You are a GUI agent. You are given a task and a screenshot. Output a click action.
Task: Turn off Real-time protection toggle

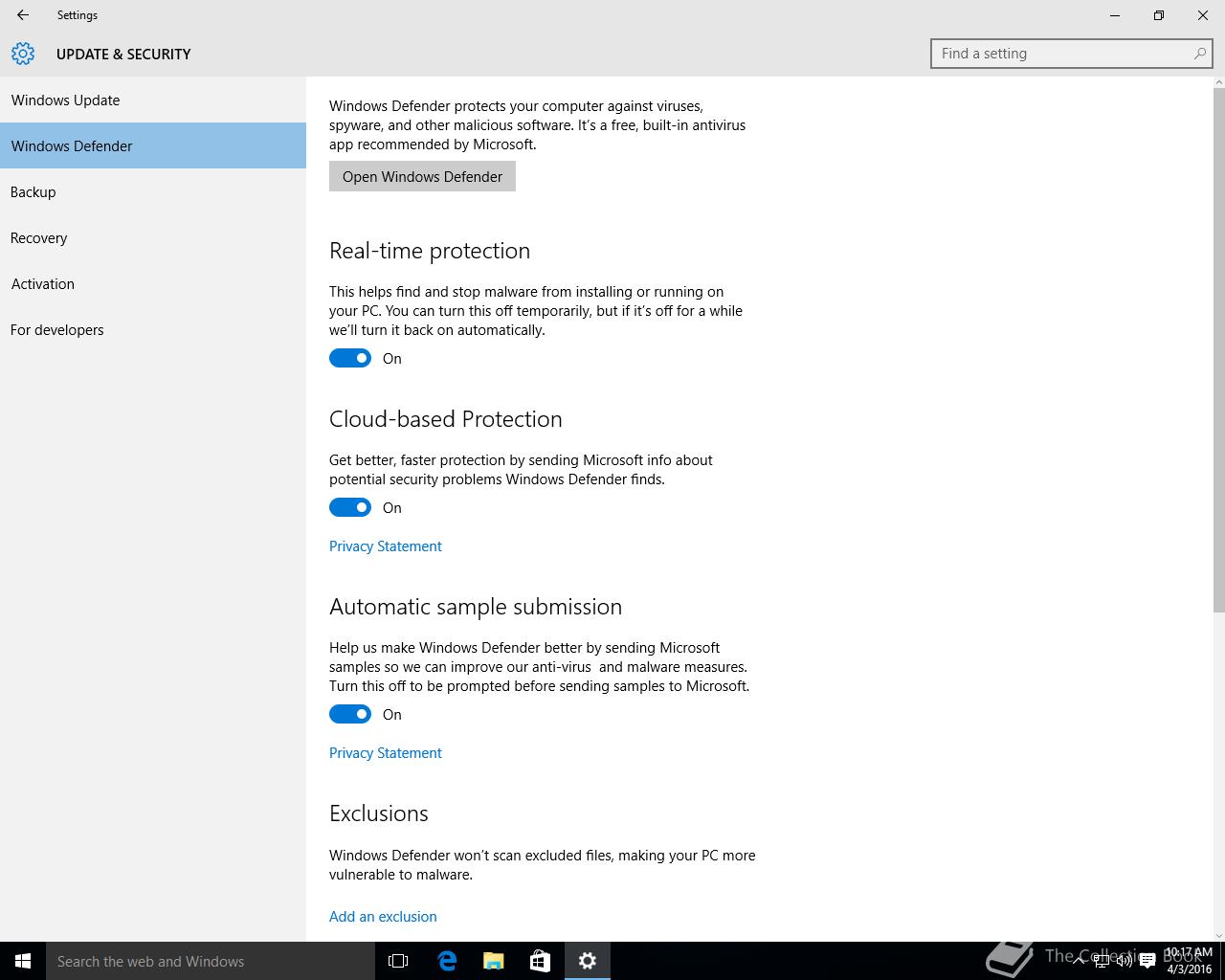click(350, 358)
